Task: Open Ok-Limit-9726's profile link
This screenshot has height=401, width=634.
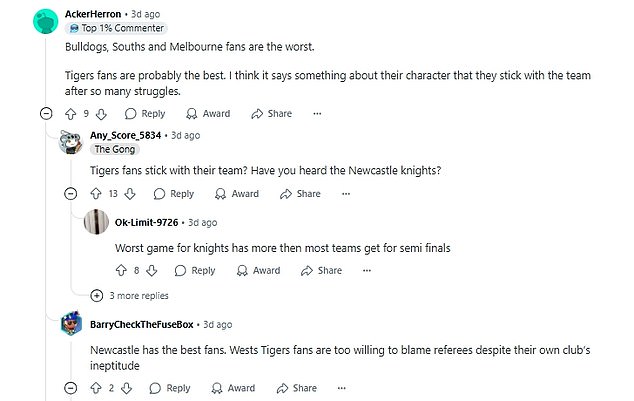Action: 148,222
